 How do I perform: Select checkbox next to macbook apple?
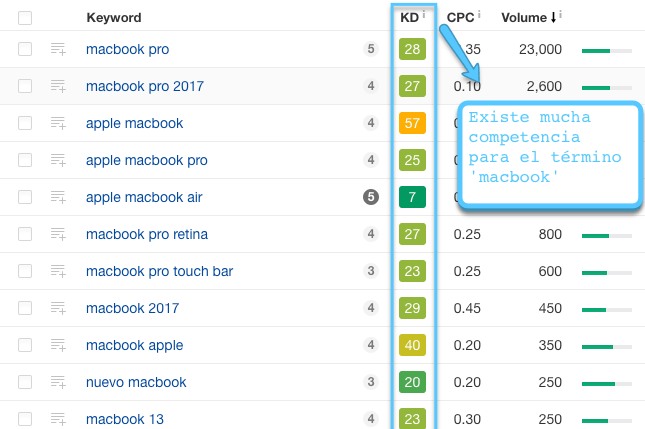click(x=25, y=345)
